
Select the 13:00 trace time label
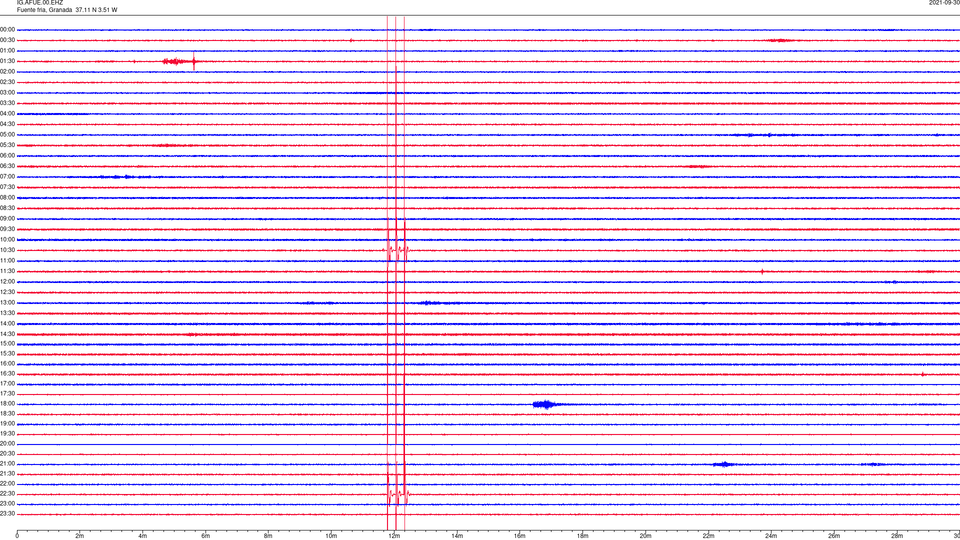pos(7,302)
